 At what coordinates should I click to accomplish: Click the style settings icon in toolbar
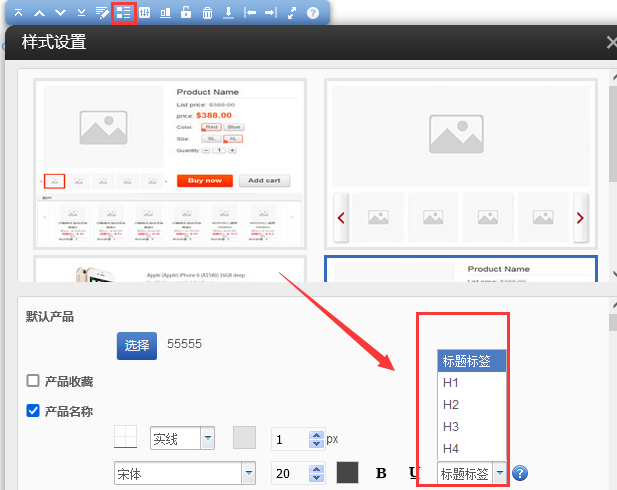point(124,13)
